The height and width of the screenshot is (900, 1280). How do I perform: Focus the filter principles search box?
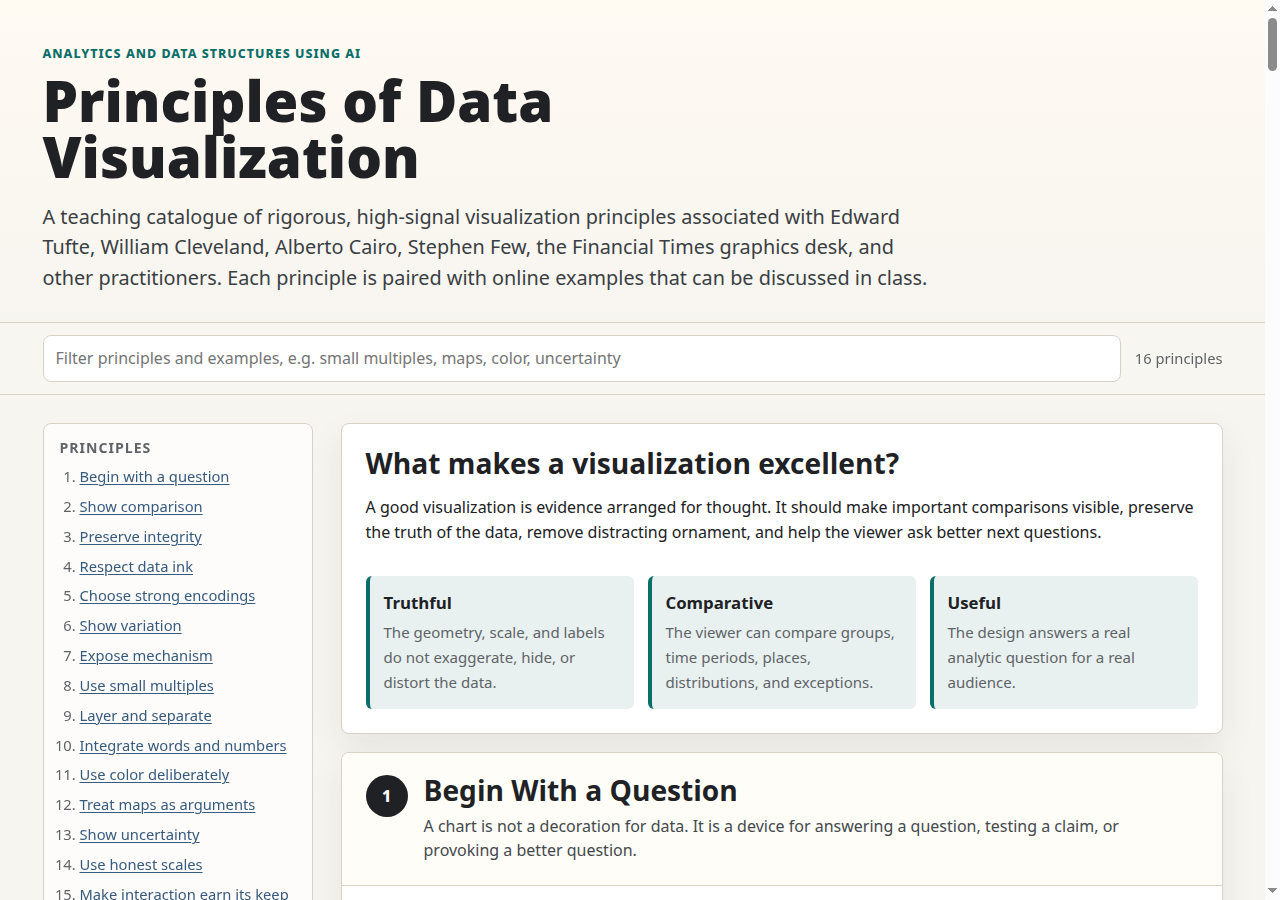[x=581, y=358]
